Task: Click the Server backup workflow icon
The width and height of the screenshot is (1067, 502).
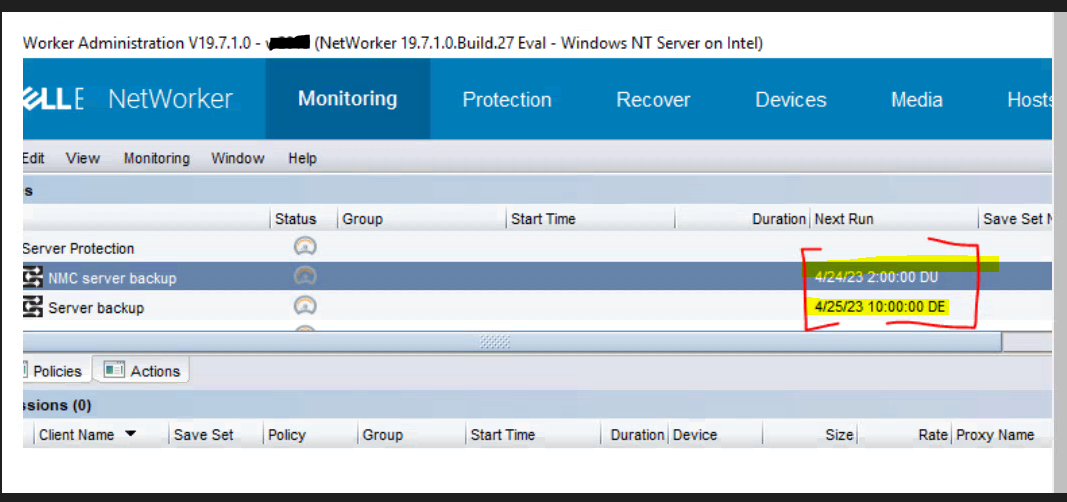Action: pos(34,308)
